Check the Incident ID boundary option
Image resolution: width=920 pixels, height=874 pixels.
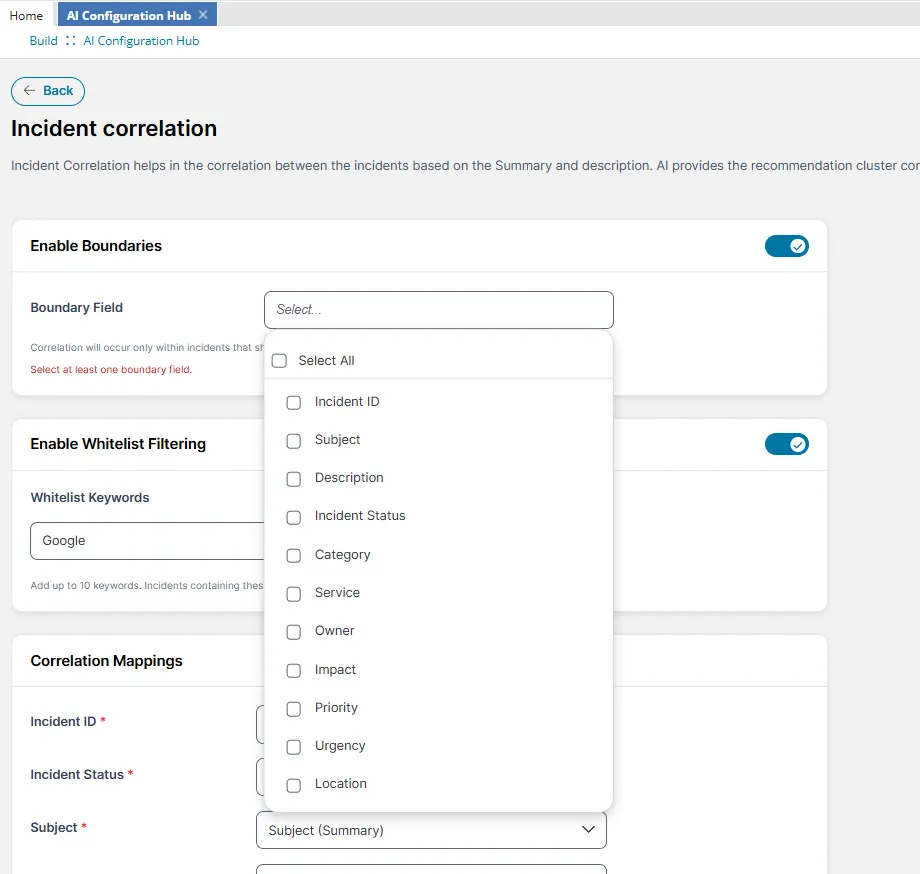pos(293,402)
